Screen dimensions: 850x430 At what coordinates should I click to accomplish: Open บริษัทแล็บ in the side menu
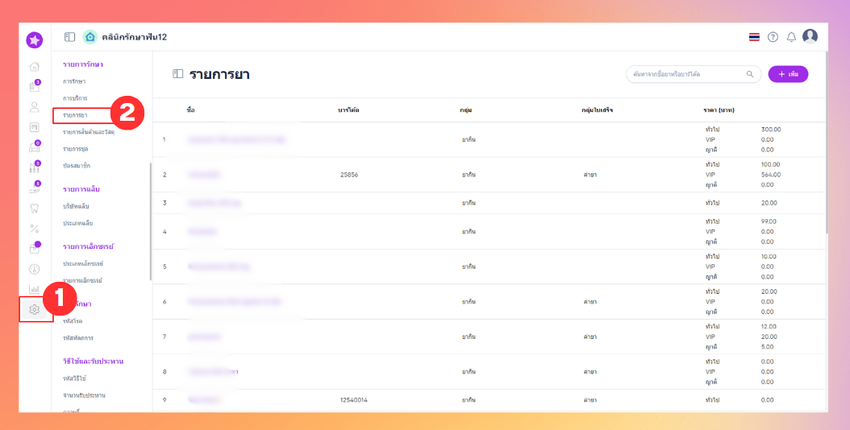click(76, 206)
